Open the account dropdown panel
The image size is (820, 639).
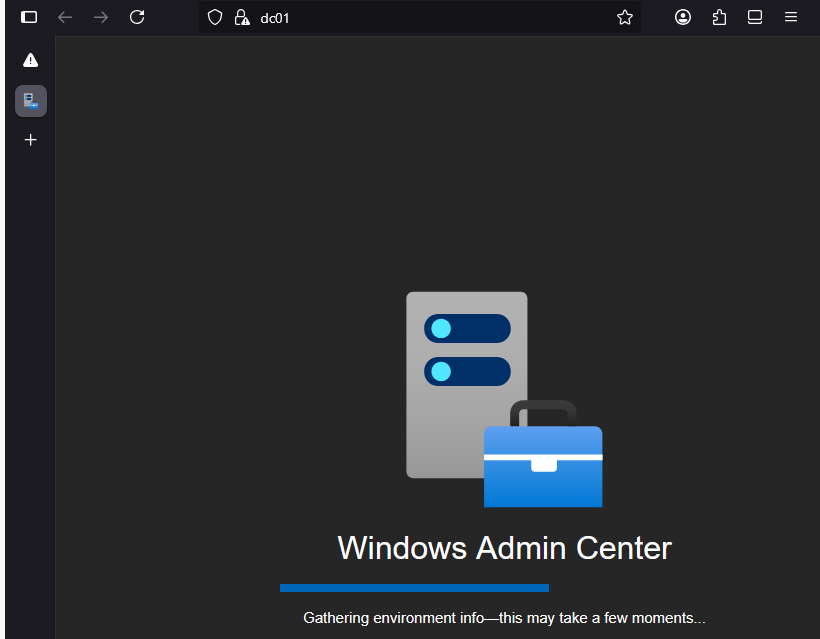[x=683, y=17]
